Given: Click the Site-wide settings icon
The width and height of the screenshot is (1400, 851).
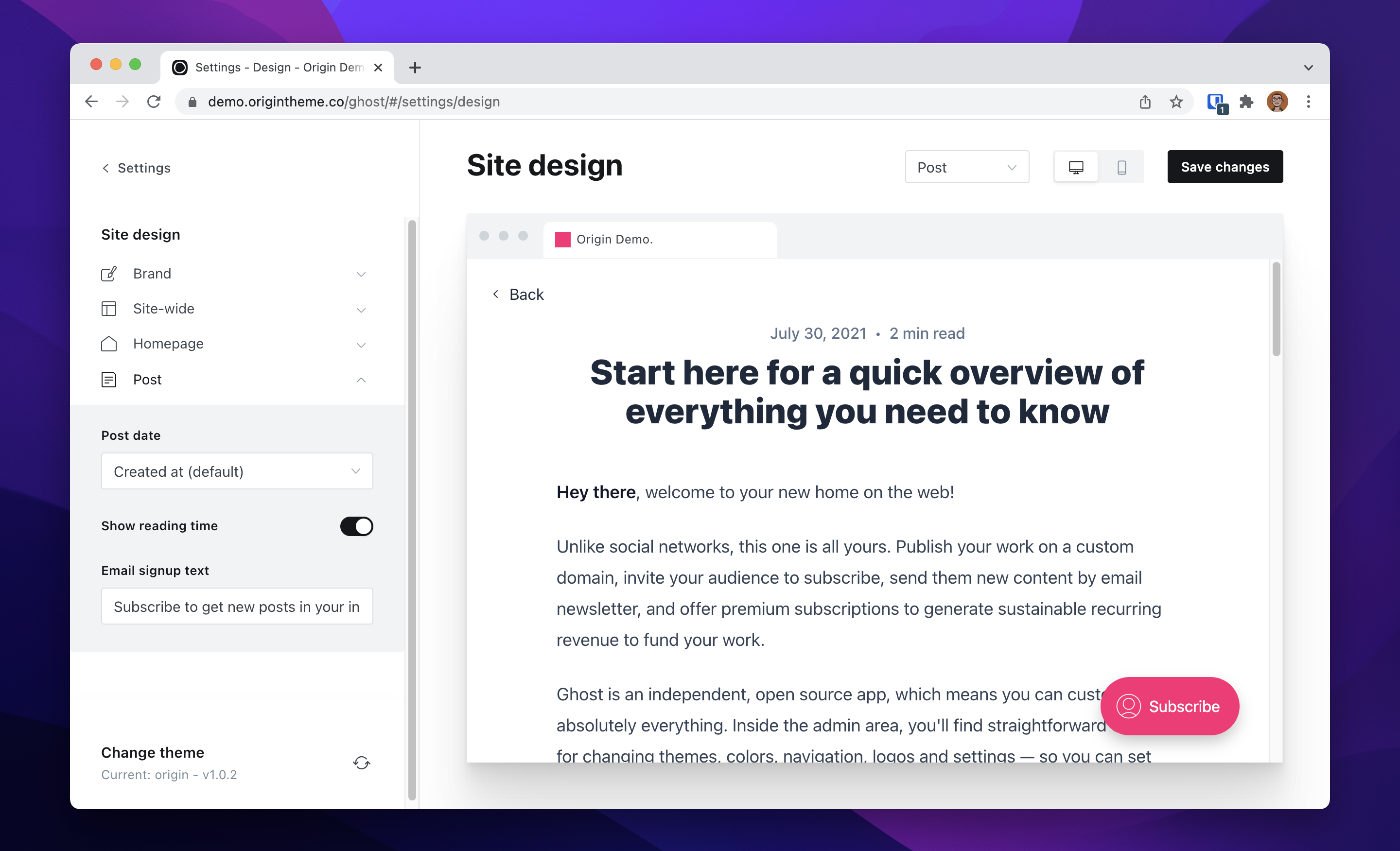Looking at the screenshot, I should click(109, 308).
